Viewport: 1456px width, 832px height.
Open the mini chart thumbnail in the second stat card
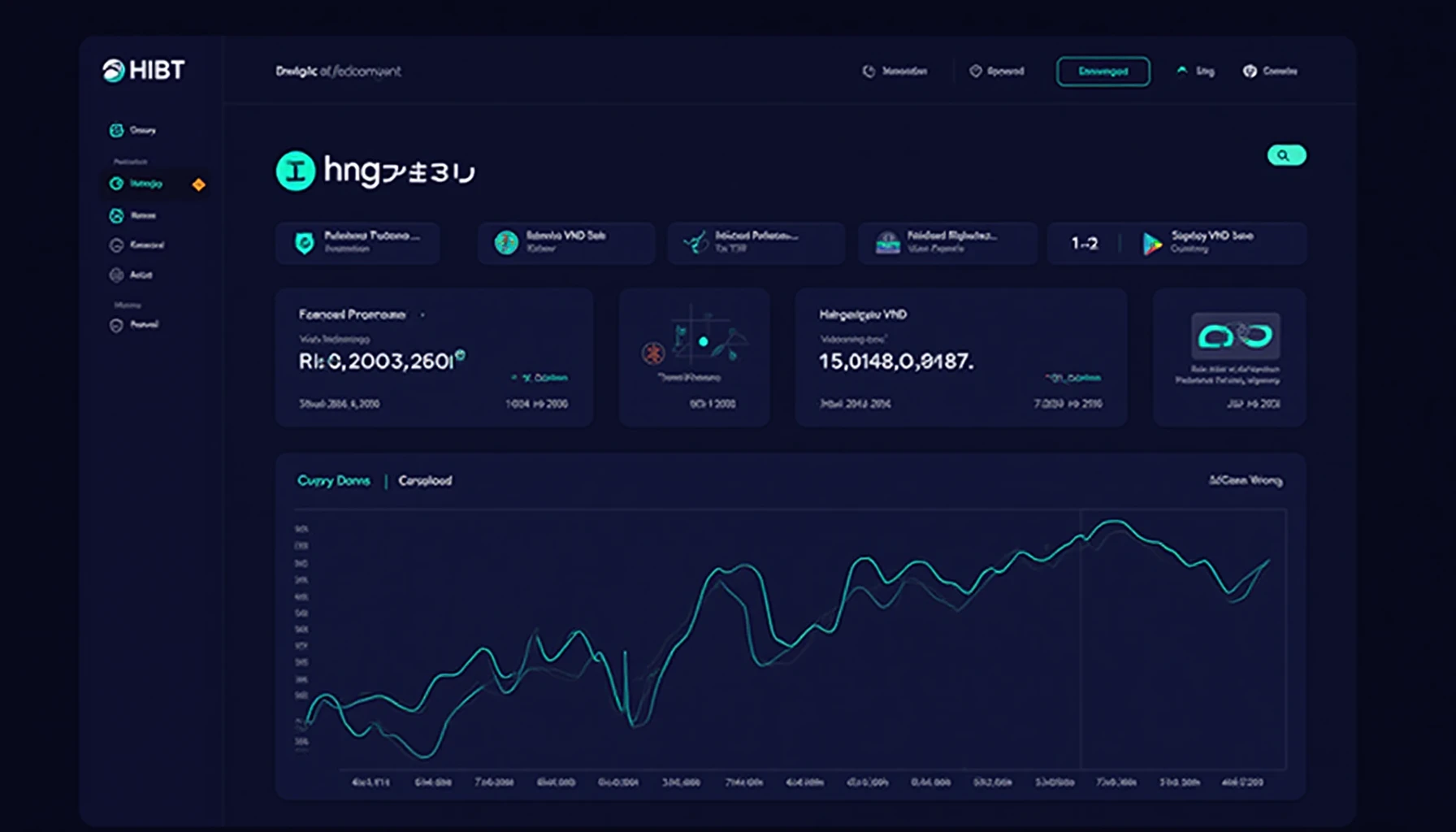[695, 340]
